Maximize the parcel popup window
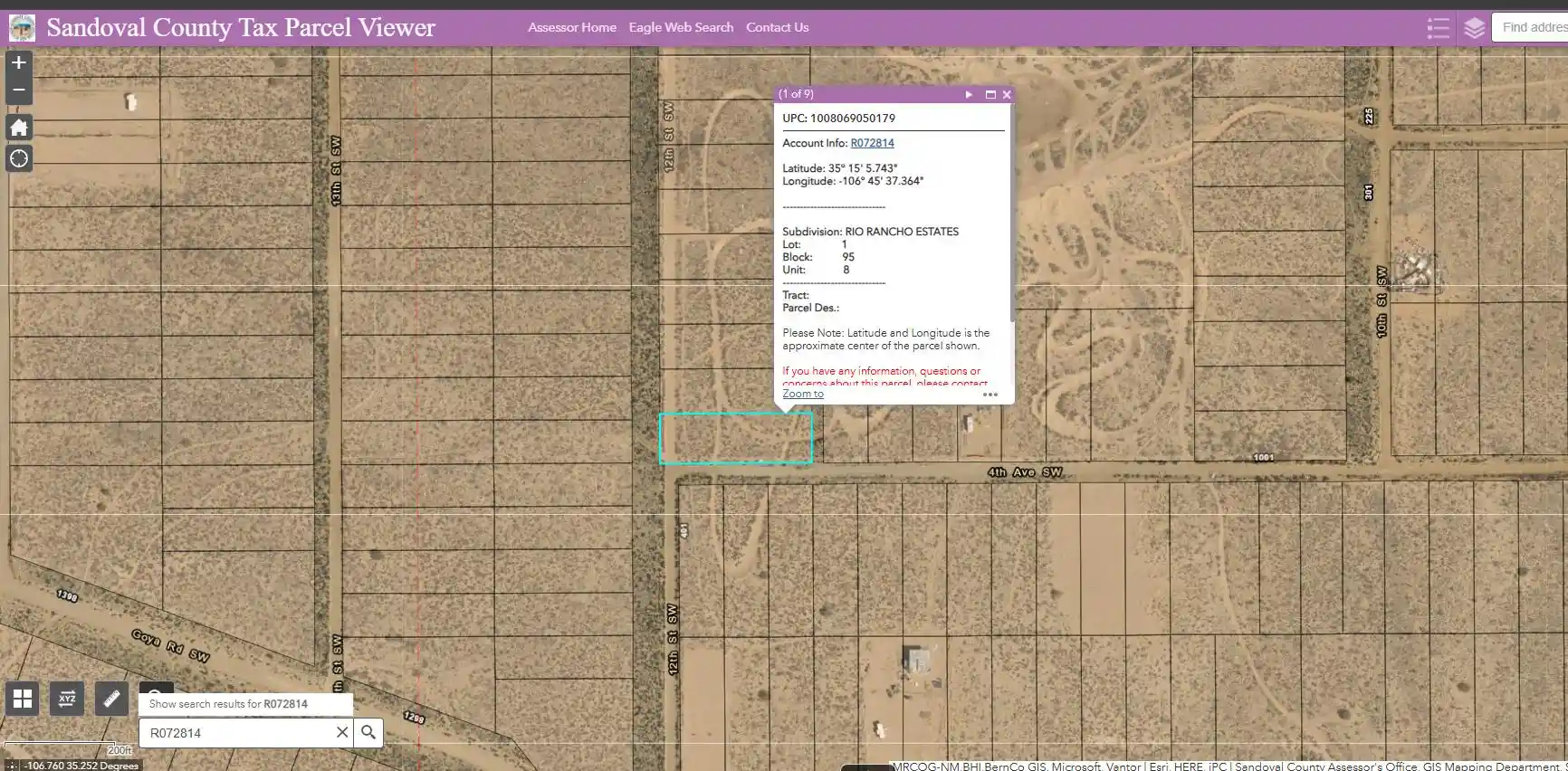Screen dimensions: 1568x771 (990, 94)
